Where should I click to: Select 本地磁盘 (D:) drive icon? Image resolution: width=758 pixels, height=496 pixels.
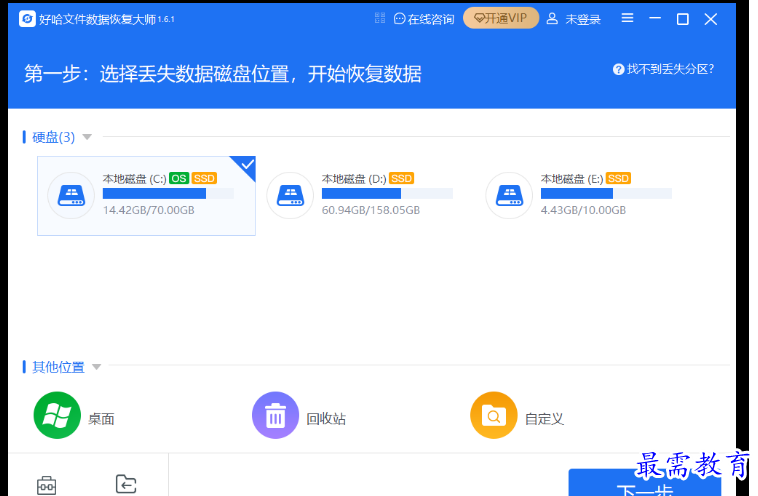290,195
